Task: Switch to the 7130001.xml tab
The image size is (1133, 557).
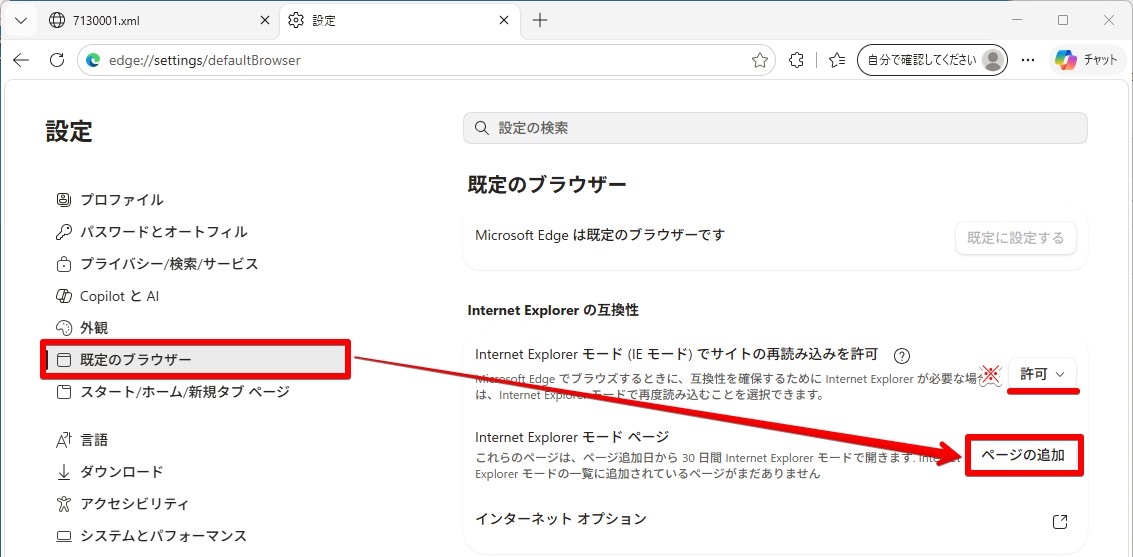Action: (x=159, y=20)
